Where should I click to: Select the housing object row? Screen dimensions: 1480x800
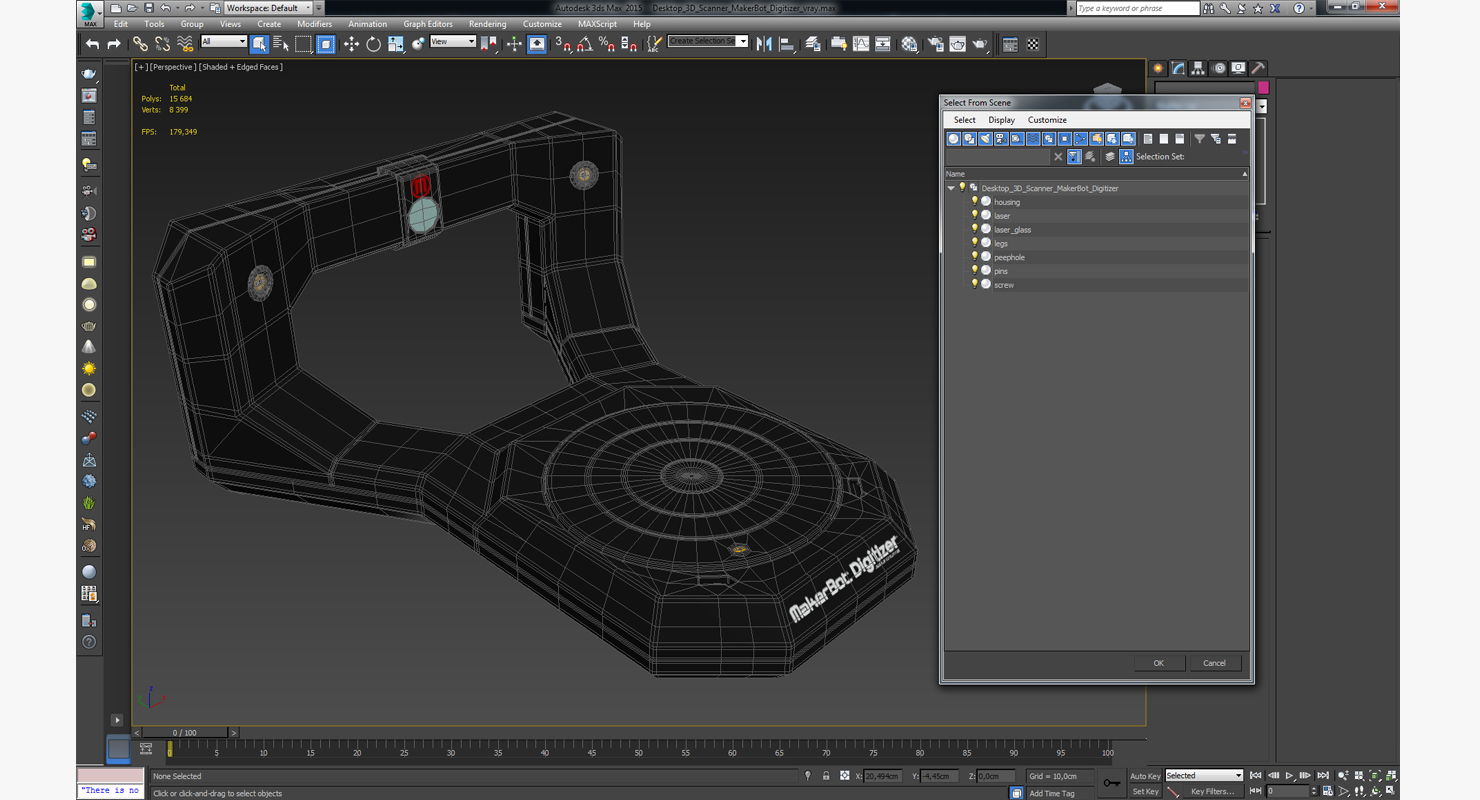coord(1098,202)
